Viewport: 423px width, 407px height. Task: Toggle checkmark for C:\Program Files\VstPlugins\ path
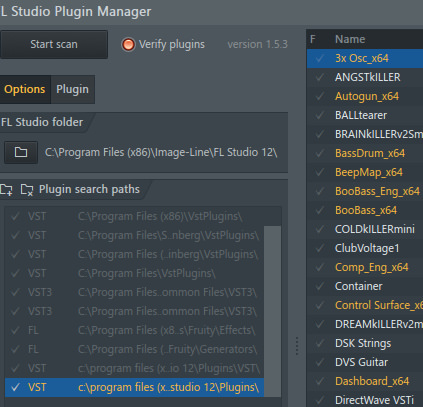(x=15, y=273)
